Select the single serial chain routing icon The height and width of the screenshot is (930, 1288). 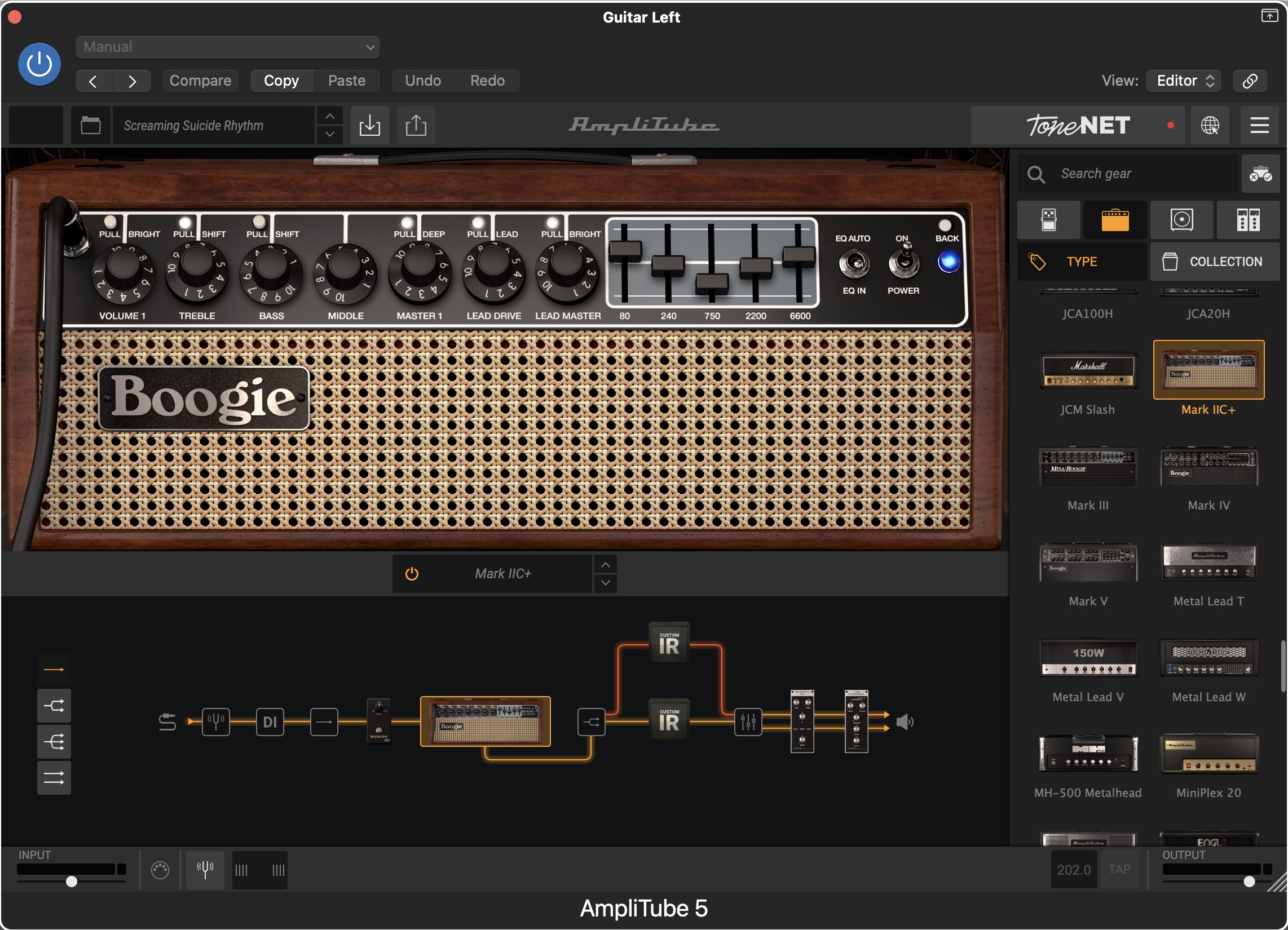[54, 670]
